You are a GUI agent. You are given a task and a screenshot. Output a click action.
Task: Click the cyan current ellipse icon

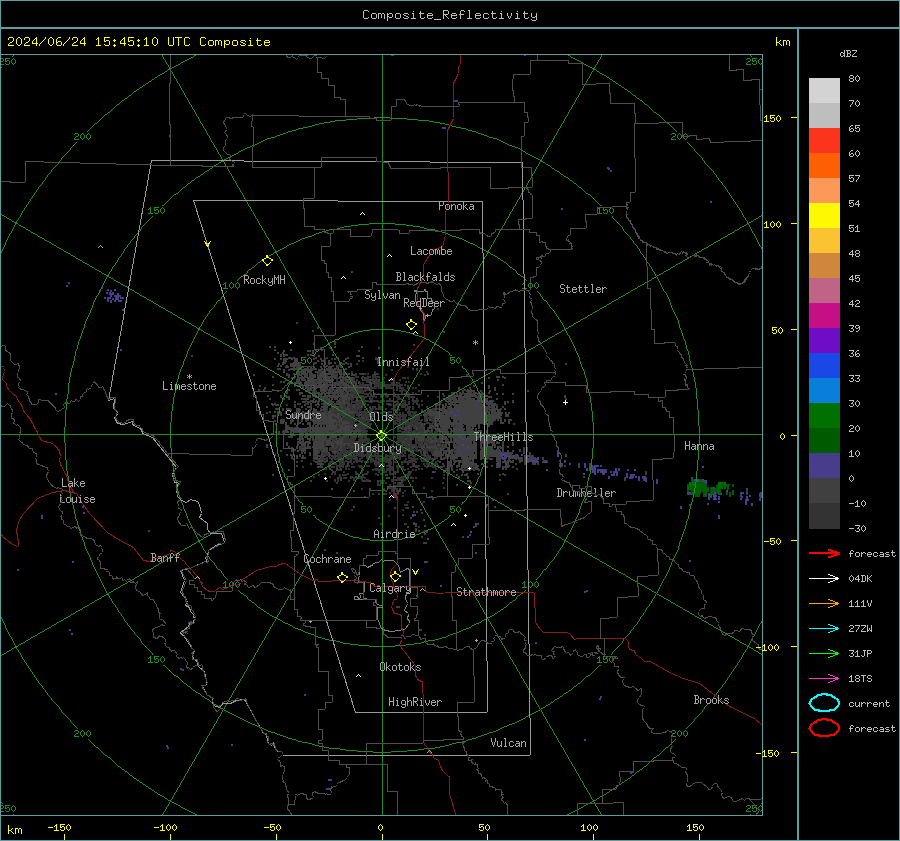(x=824, y=703)
